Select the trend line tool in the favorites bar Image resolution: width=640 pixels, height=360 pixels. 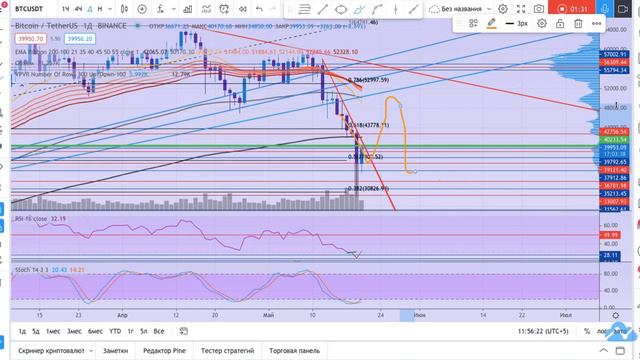click(x=323, y=9)
